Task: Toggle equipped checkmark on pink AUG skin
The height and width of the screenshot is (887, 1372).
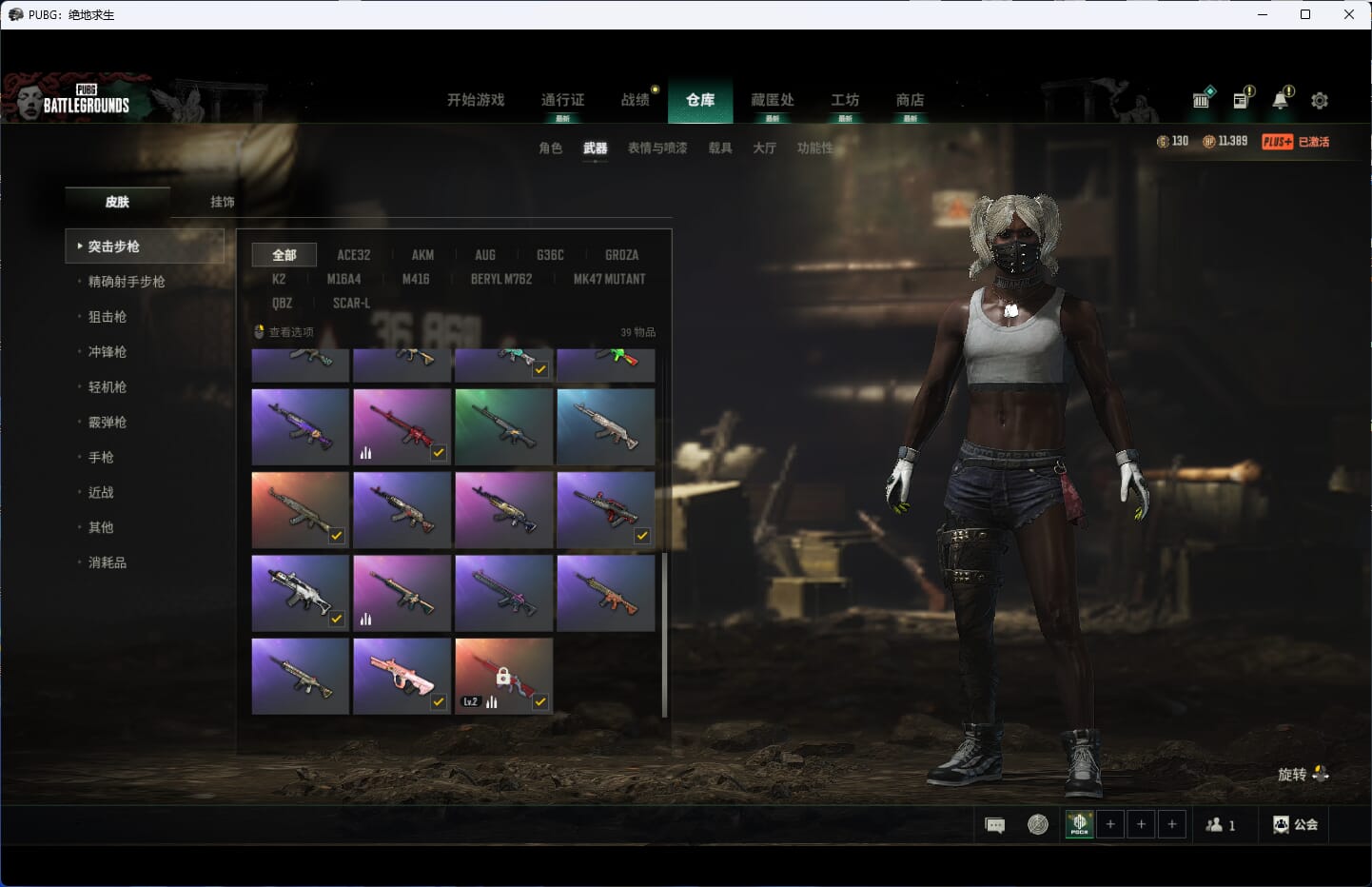Action: (x=439, y=701)
